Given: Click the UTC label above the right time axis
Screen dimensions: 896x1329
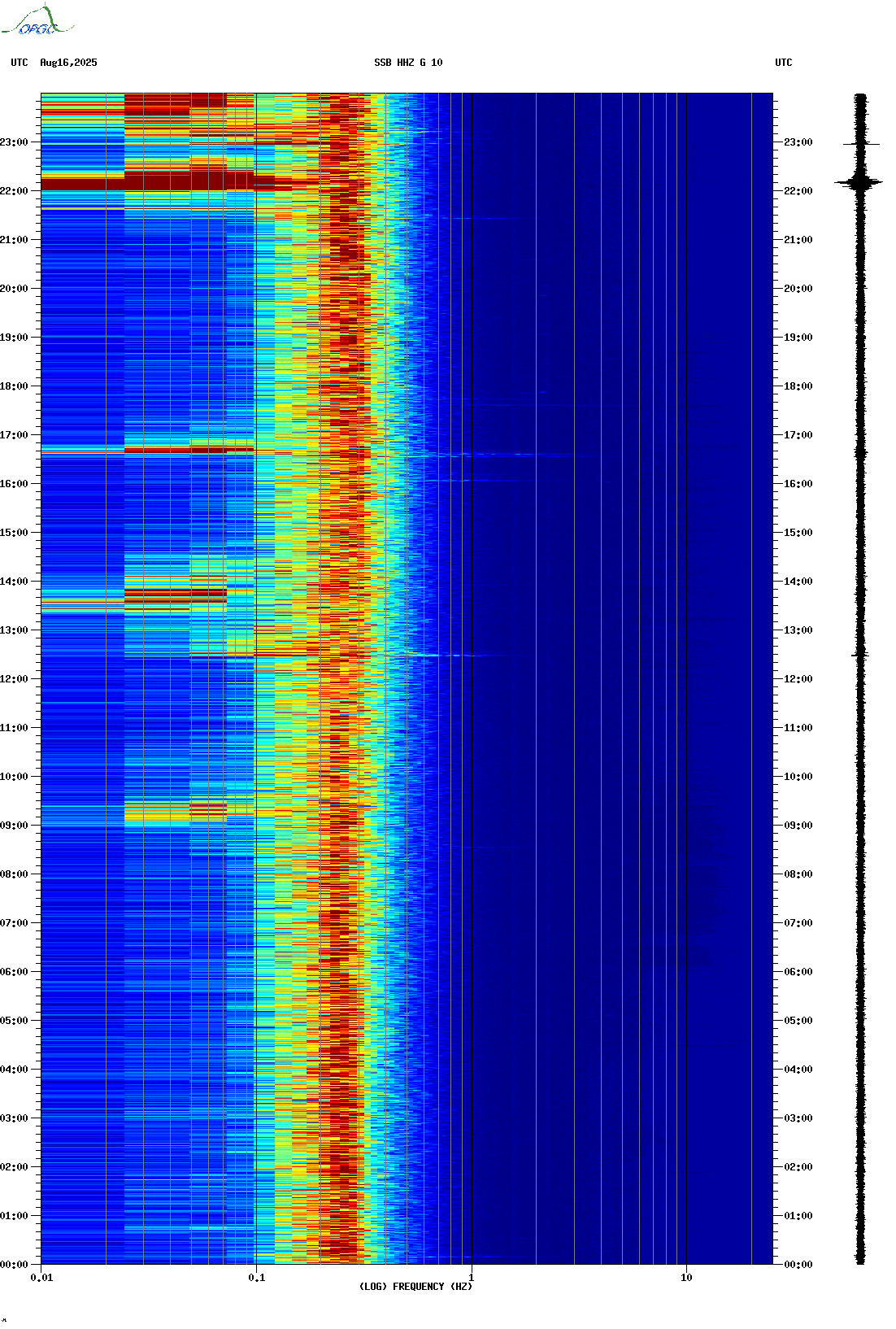Looking at the screenshot, I should [784, 63].
